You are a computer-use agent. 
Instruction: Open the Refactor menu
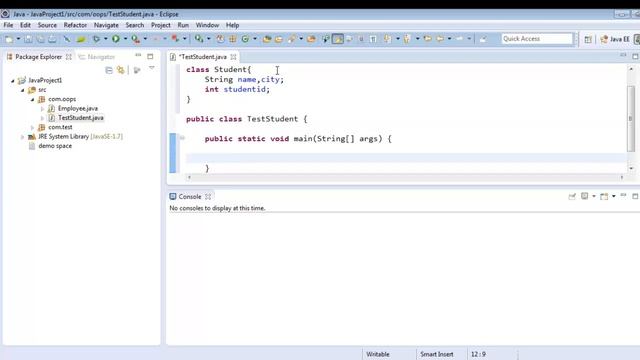tap(75, 25)
